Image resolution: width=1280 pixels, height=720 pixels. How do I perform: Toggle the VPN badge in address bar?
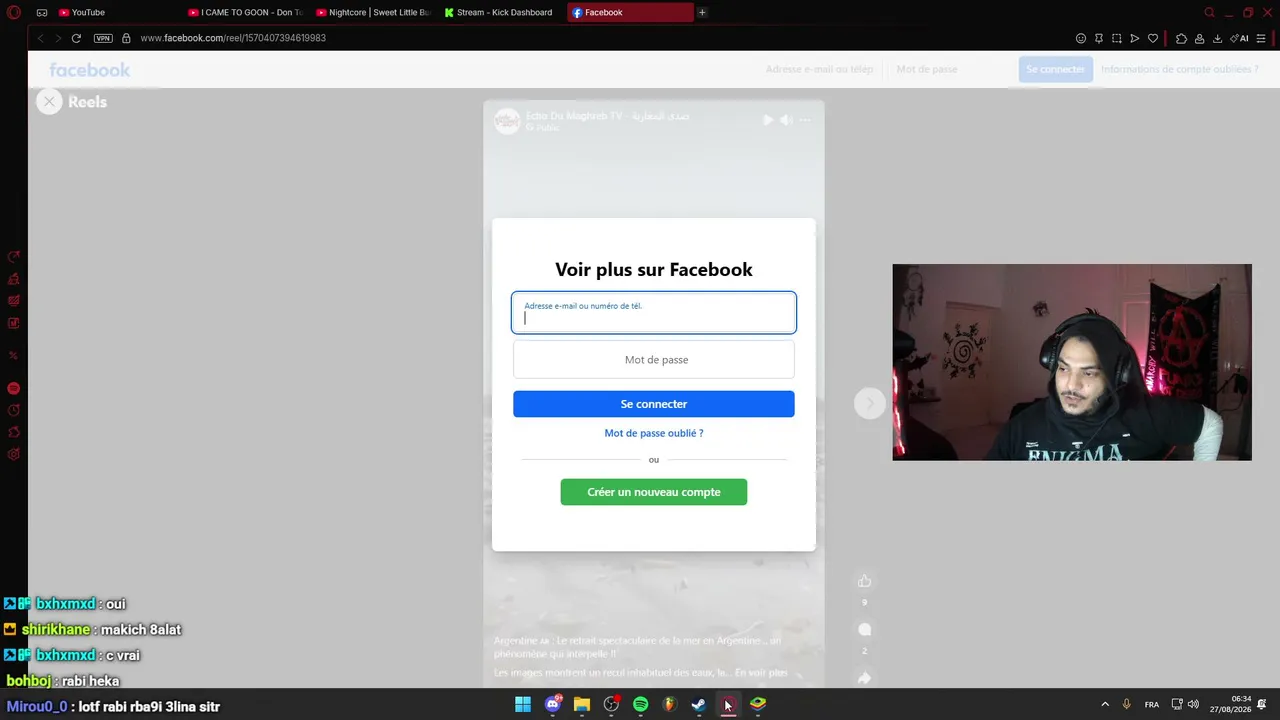coord(103,38)
